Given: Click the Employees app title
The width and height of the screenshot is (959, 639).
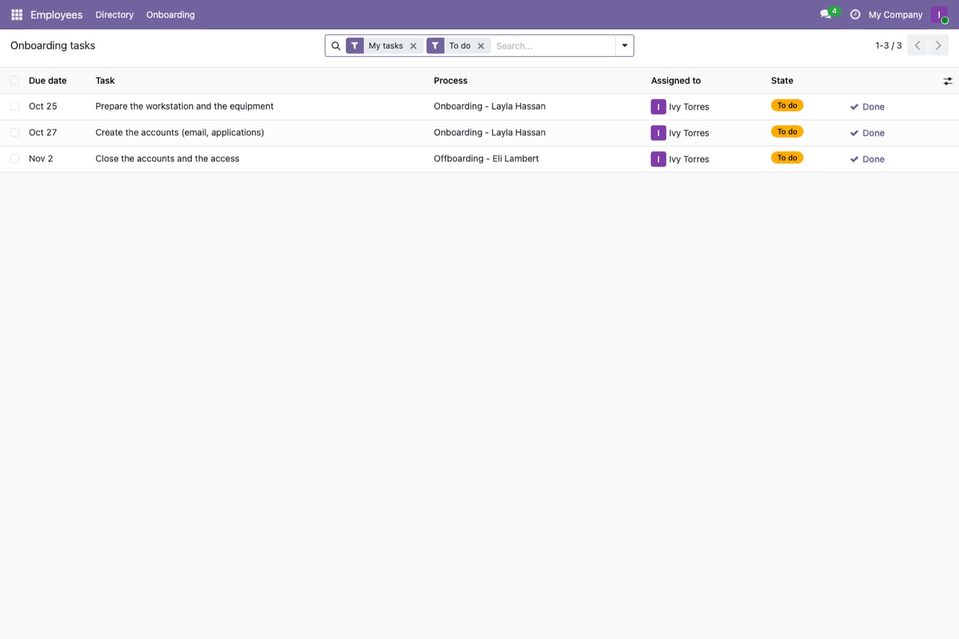Looking at the screenshot, I should pyautogui.click(x=56, y=15).
